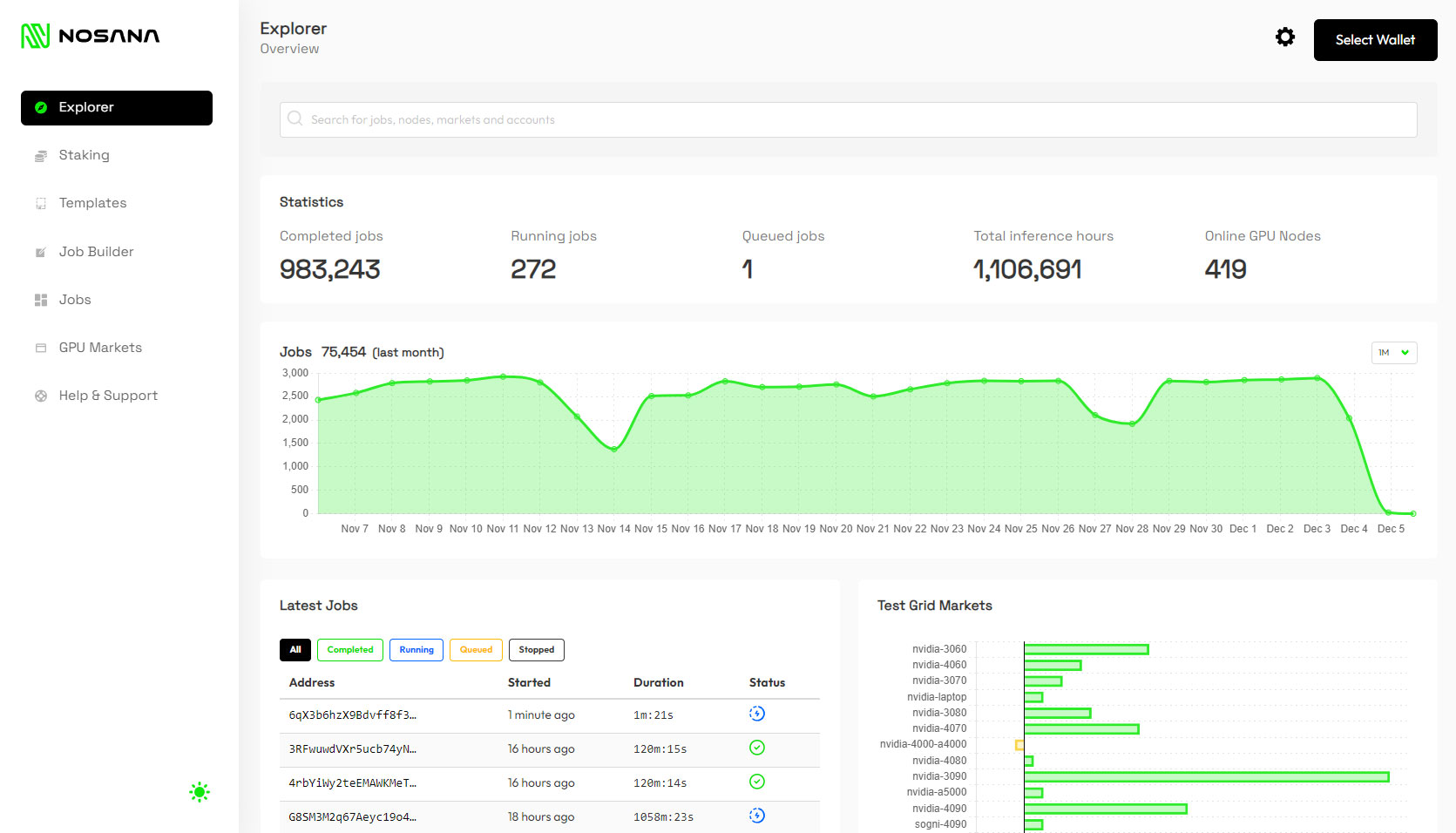Open the settings gear icon
The width and height of the screenshot is (1456, 833).
[x=1284, y=37]
